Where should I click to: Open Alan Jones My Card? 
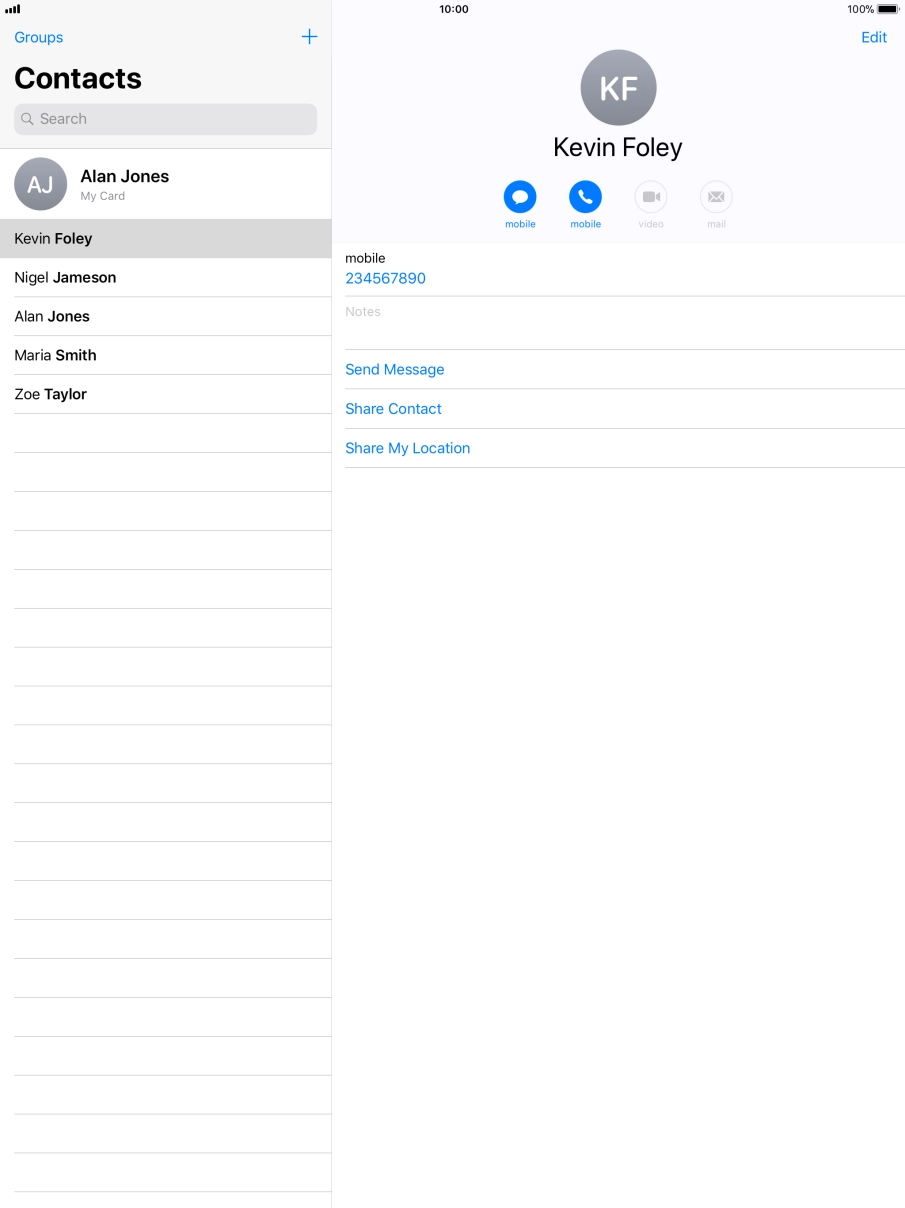125,184
